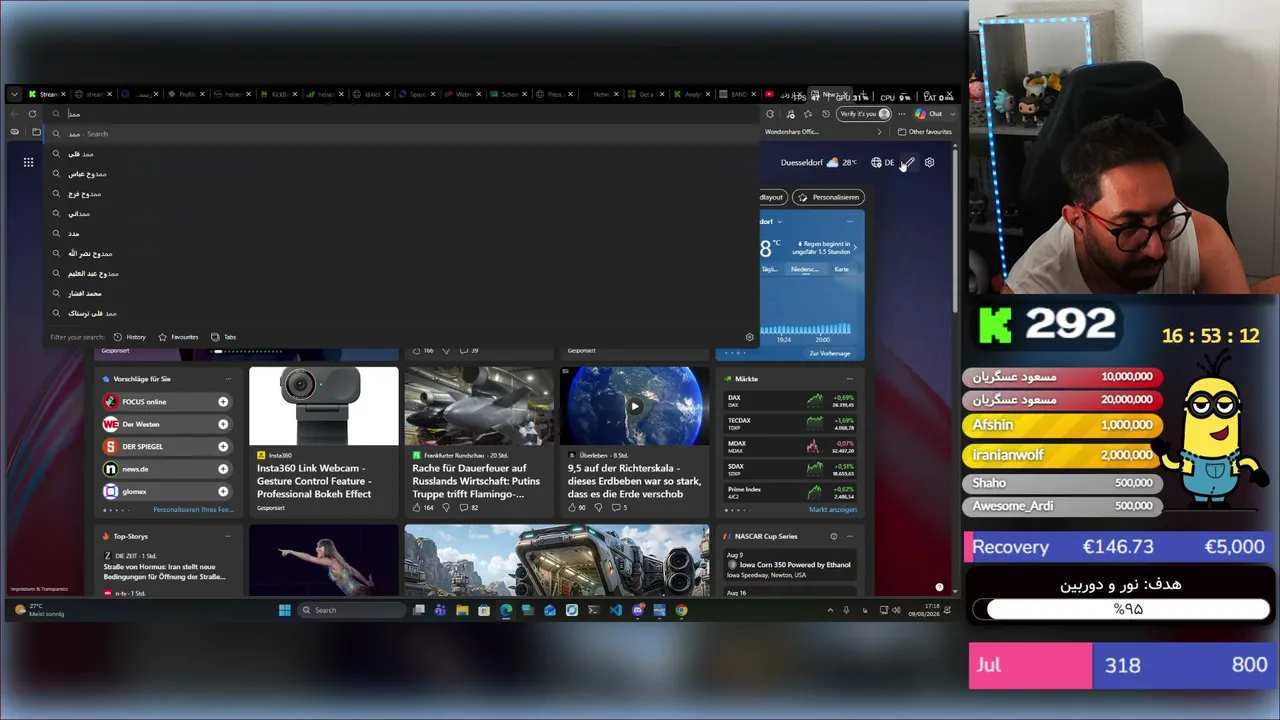Open the Insta360 Link Webcam ad thumbnail
This screenshot has width=1280, height=720.
tap(324, 406)
